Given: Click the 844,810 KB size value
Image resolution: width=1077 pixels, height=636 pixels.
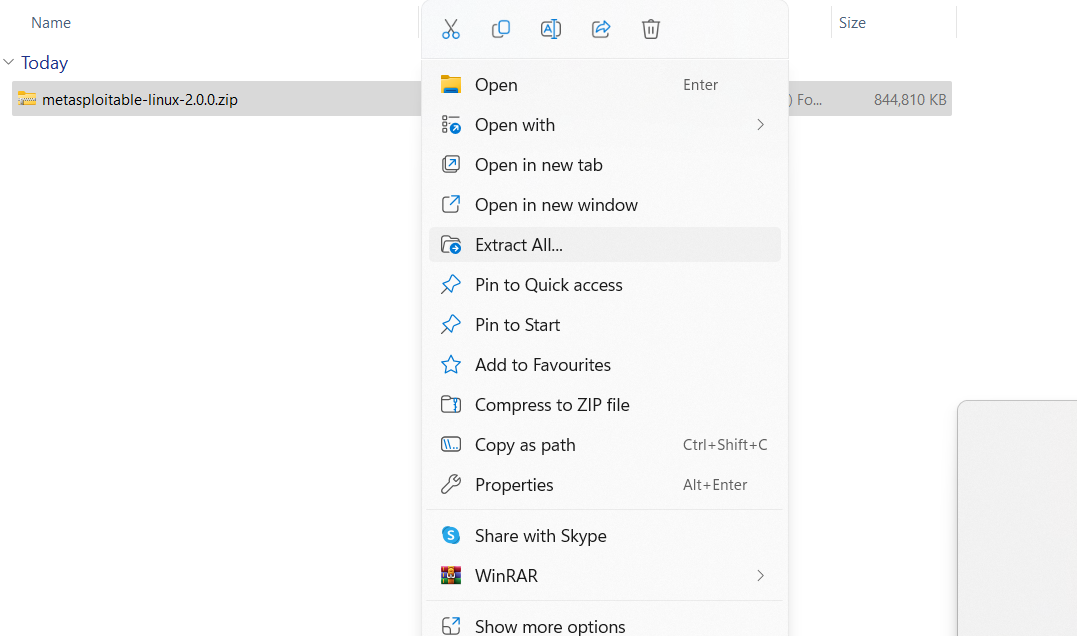Looking at the screenshot, I should point(910,100).
